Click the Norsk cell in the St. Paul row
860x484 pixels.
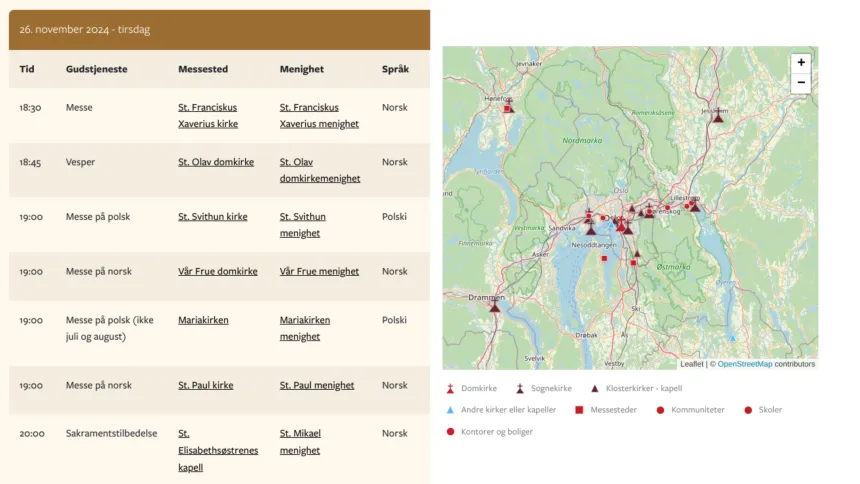pos(395,386)
